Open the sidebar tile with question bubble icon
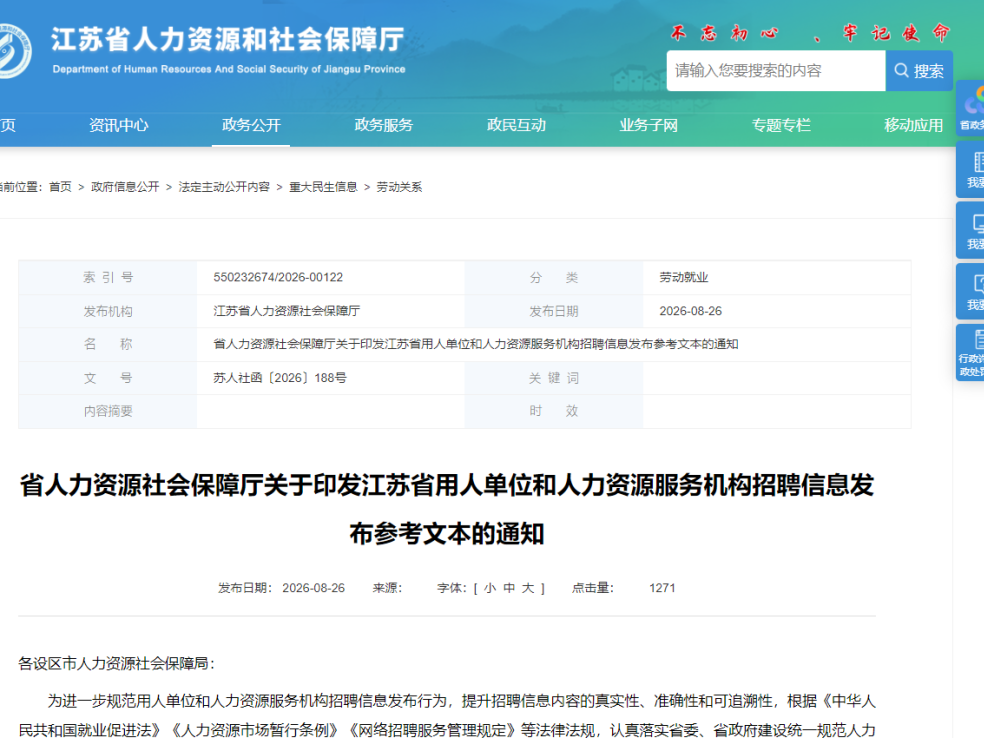The image size is (984, 738). tap(971, 291)
